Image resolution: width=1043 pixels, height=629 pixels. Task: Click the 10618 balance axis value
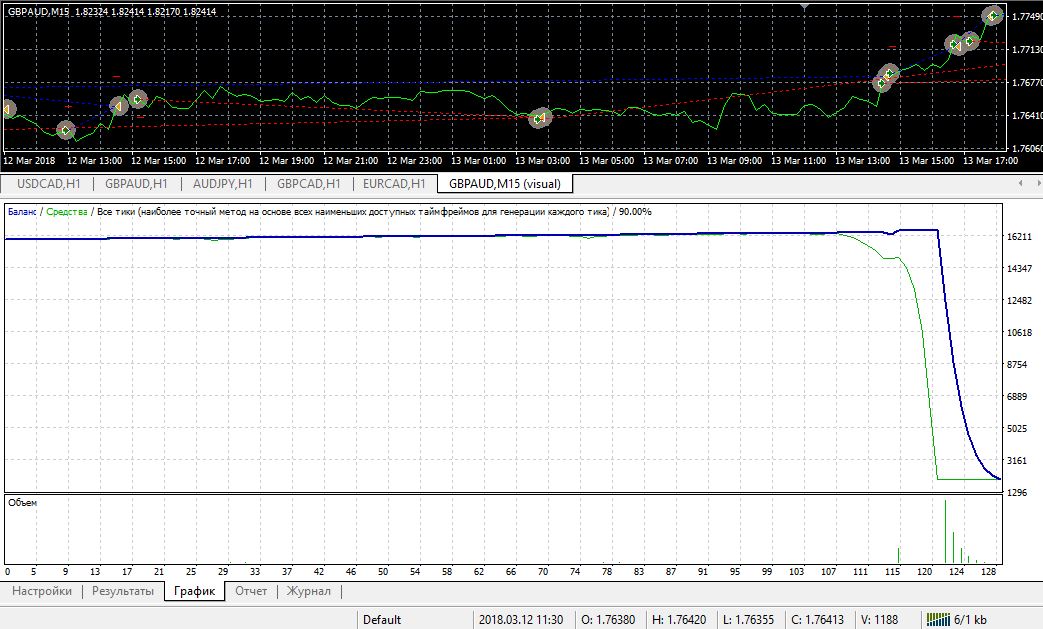[x=1019, y=332]
